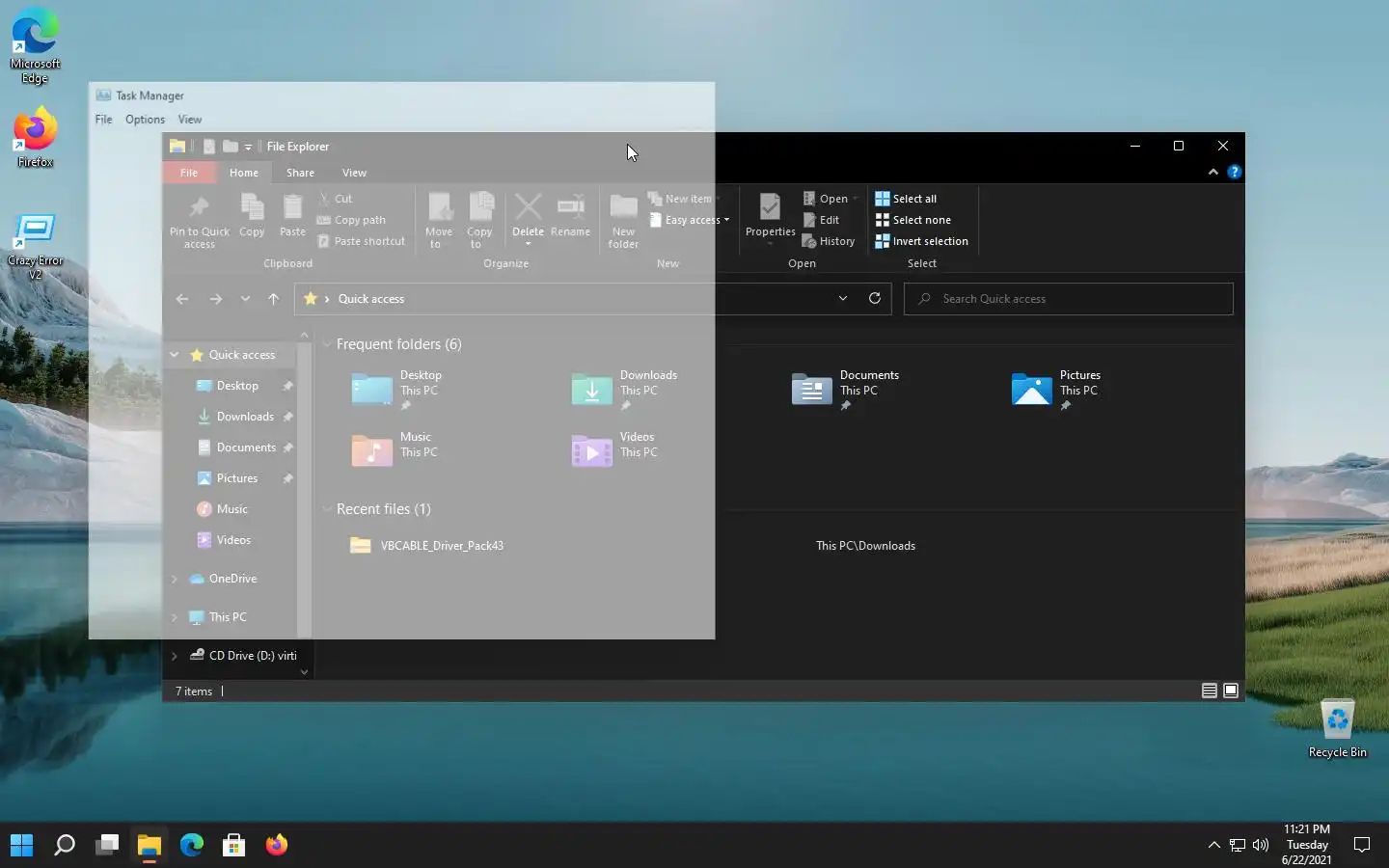Open the Windows Start button

tap(21, 845)
